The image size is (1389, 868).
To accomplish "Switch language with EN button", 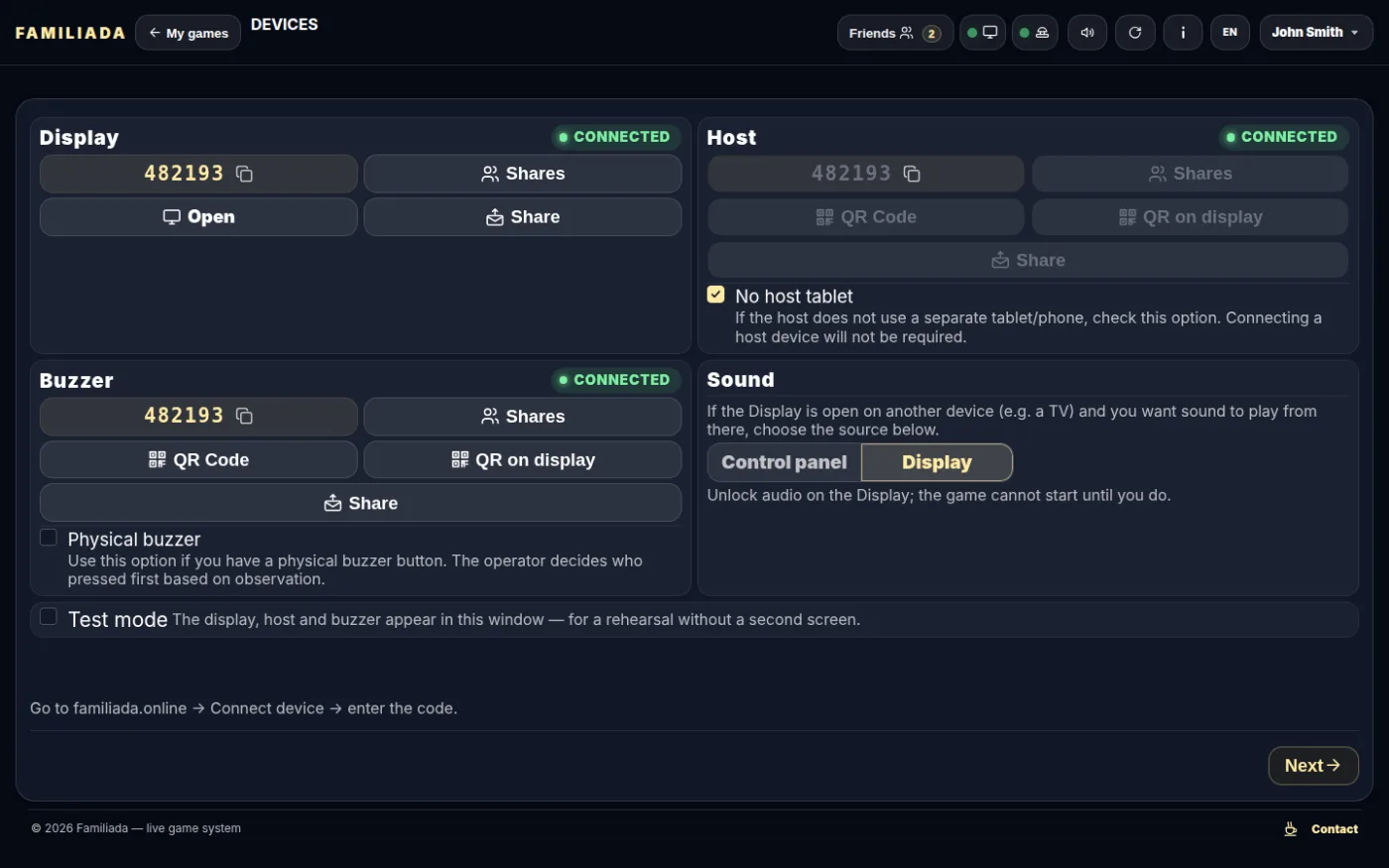I will click(1230, 33).
